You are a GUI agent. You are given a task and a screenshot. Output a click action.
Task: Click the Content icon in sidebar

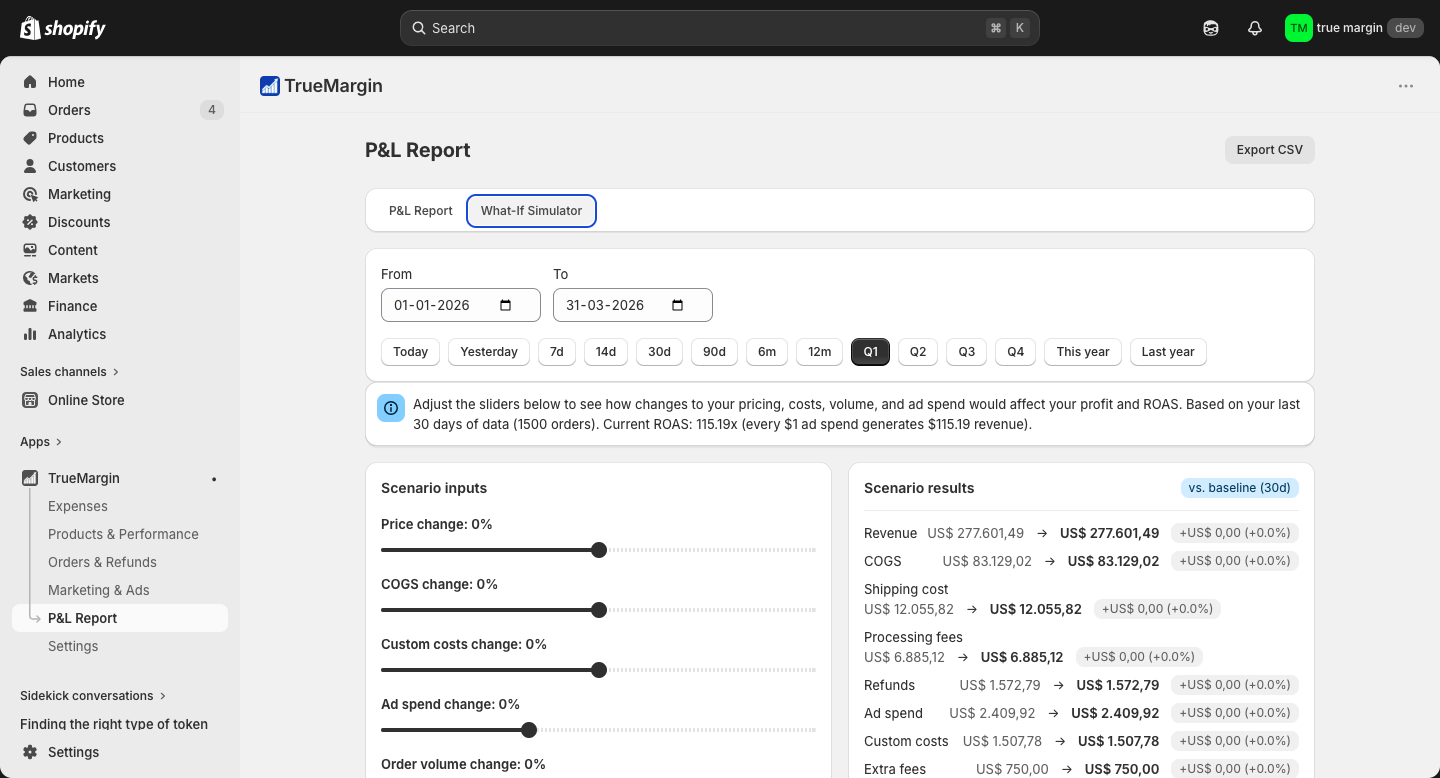[x=30, y=250]
